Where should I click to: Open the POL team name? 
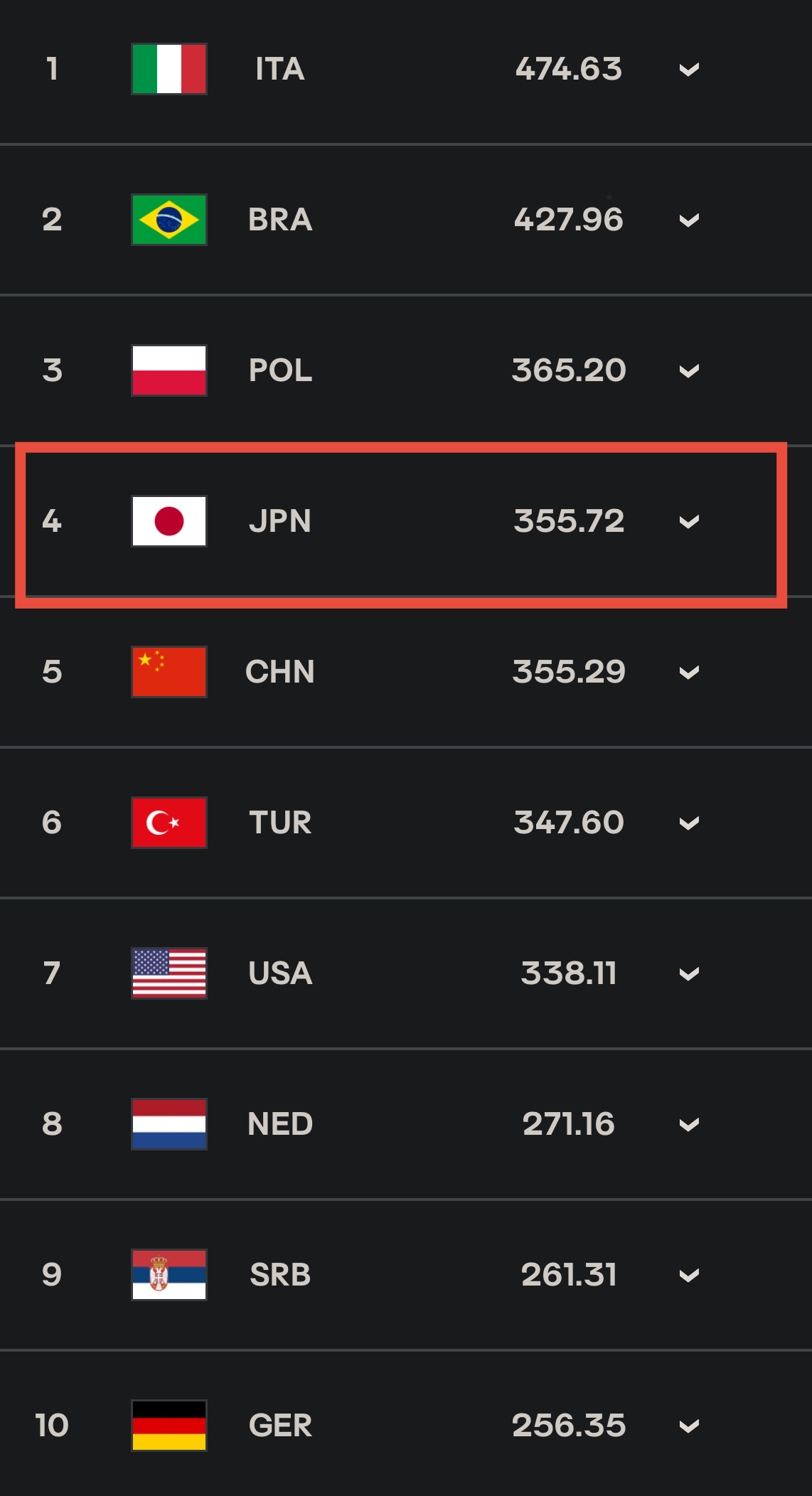click(280, 370)
